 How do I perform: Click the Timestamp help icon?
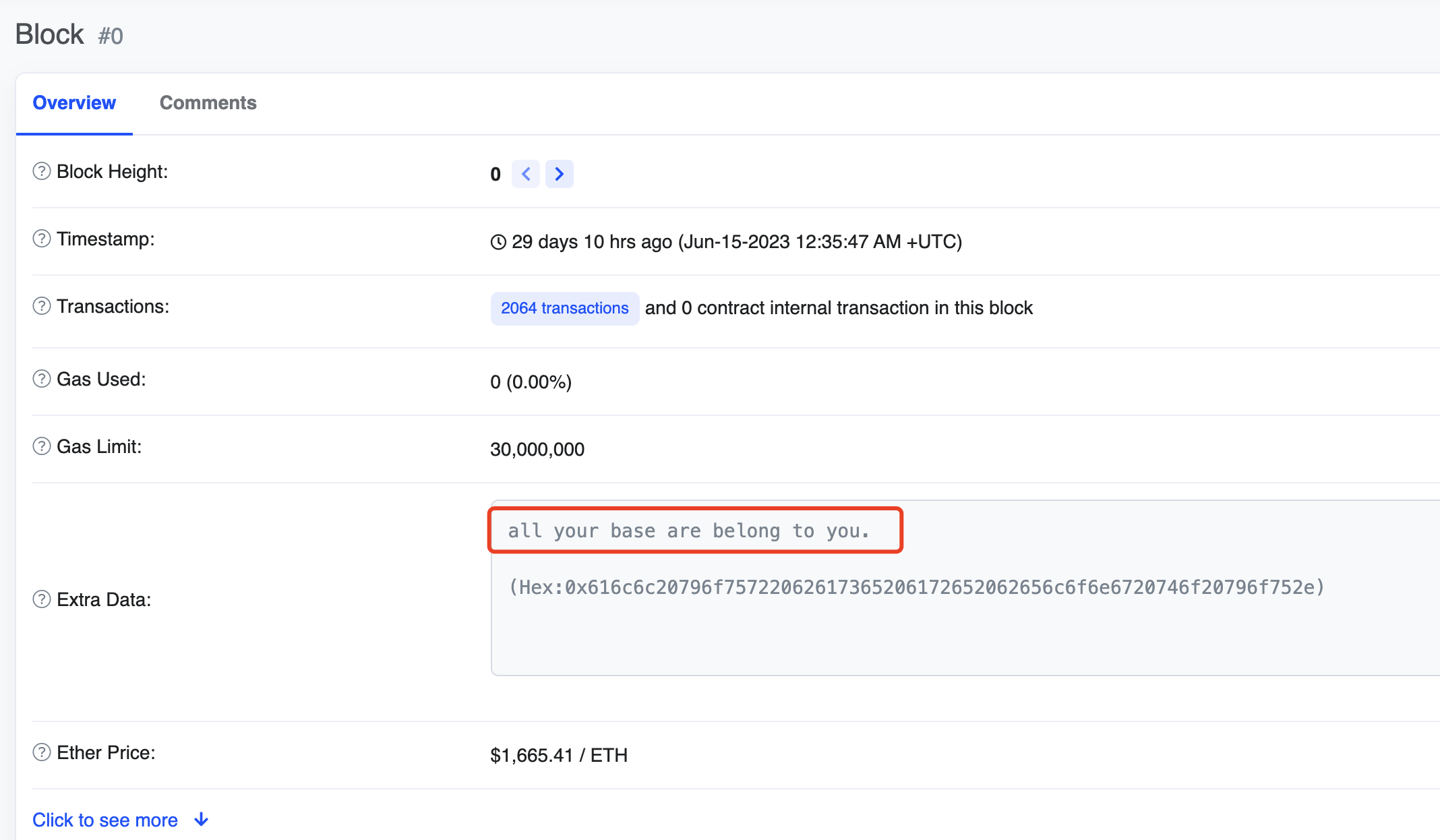click(42, 239)
